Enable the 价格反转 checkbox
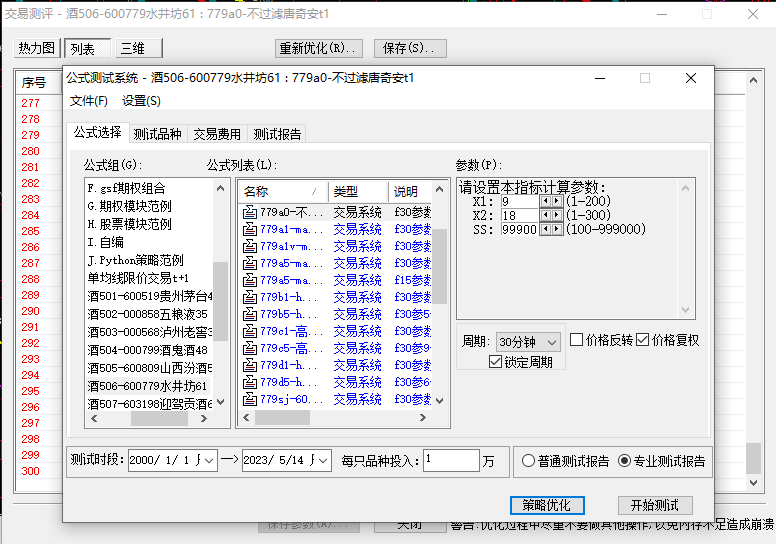This screenshot has height=544, width=776. 577,340
